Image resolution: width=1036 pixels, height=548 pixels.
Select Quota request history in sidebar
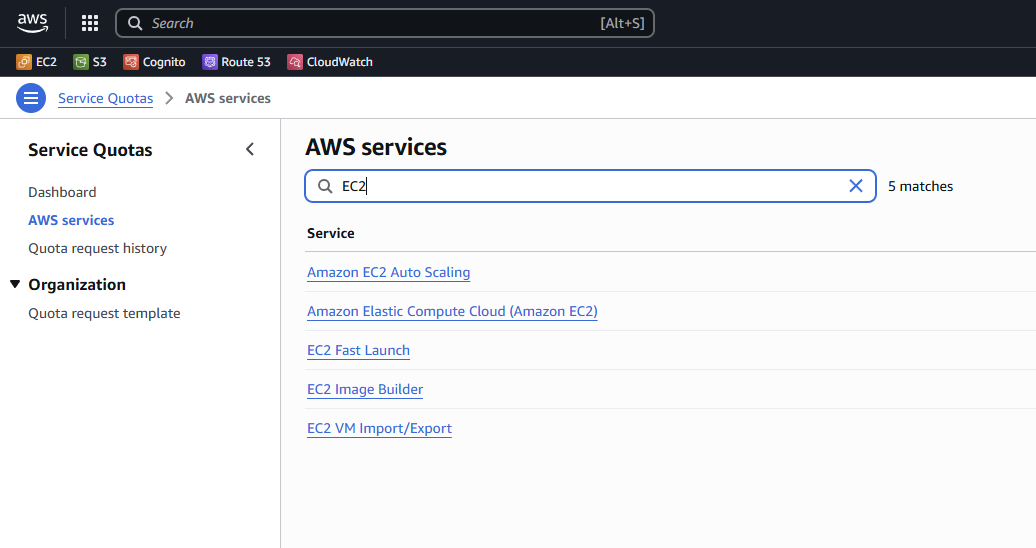tap(97, 248)
